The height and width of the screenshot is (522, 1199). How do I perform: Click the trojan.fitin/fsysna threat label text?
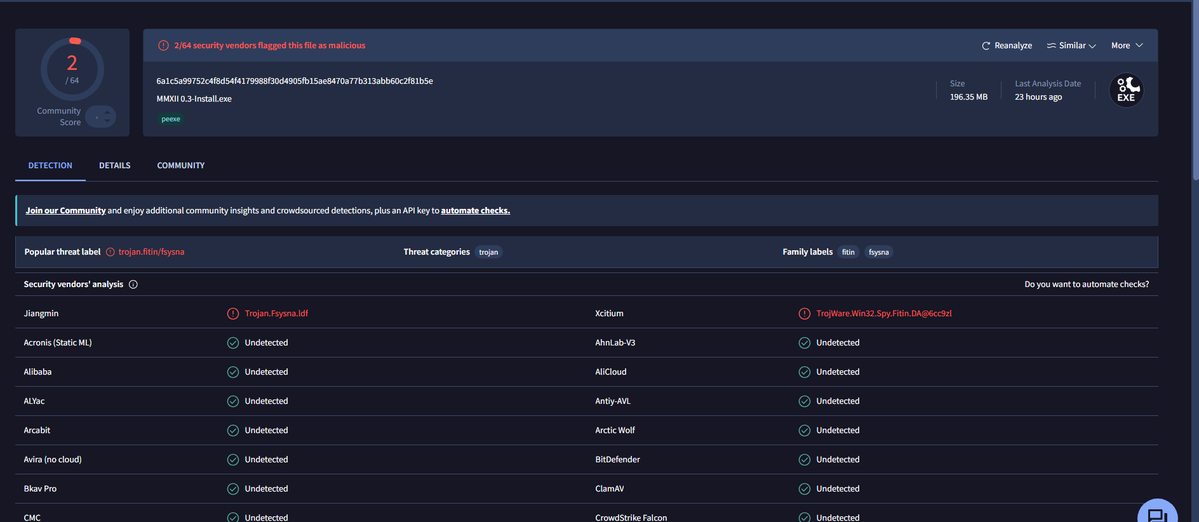click(x=151, y=251)
